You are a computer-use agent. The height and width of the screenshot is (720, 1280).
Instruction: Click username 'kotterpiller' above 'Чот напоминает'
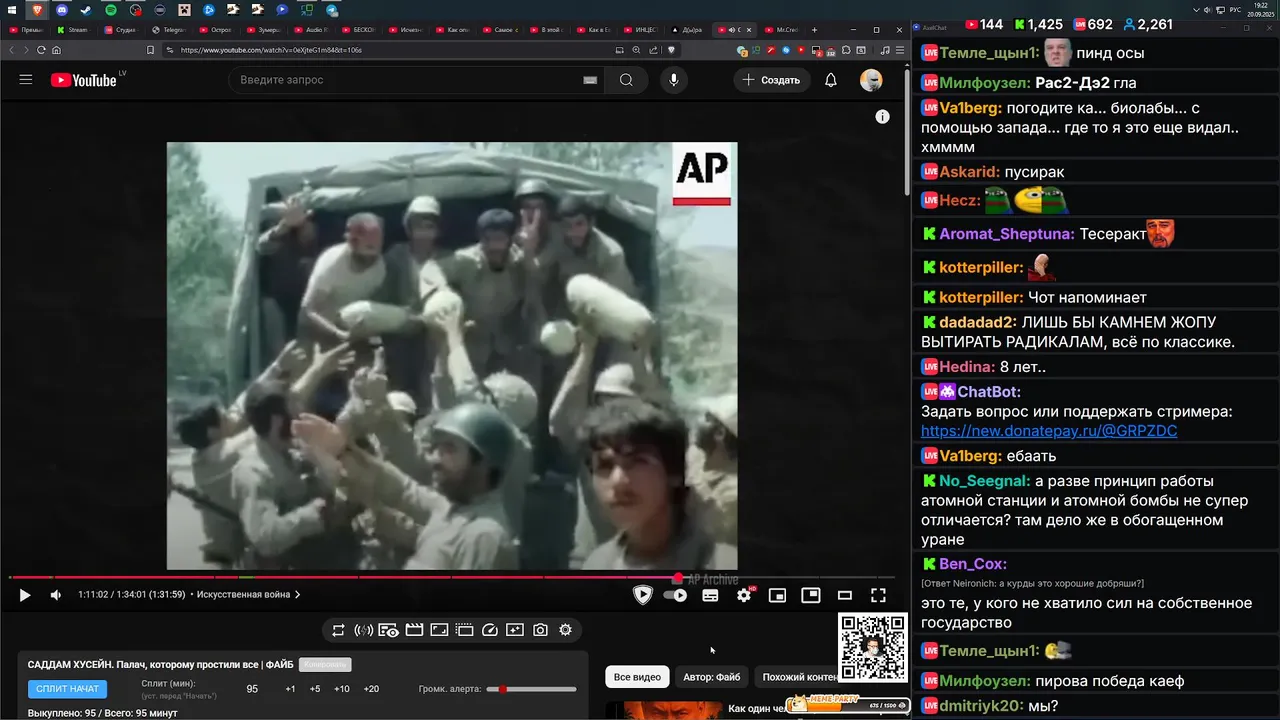[981, 297]
